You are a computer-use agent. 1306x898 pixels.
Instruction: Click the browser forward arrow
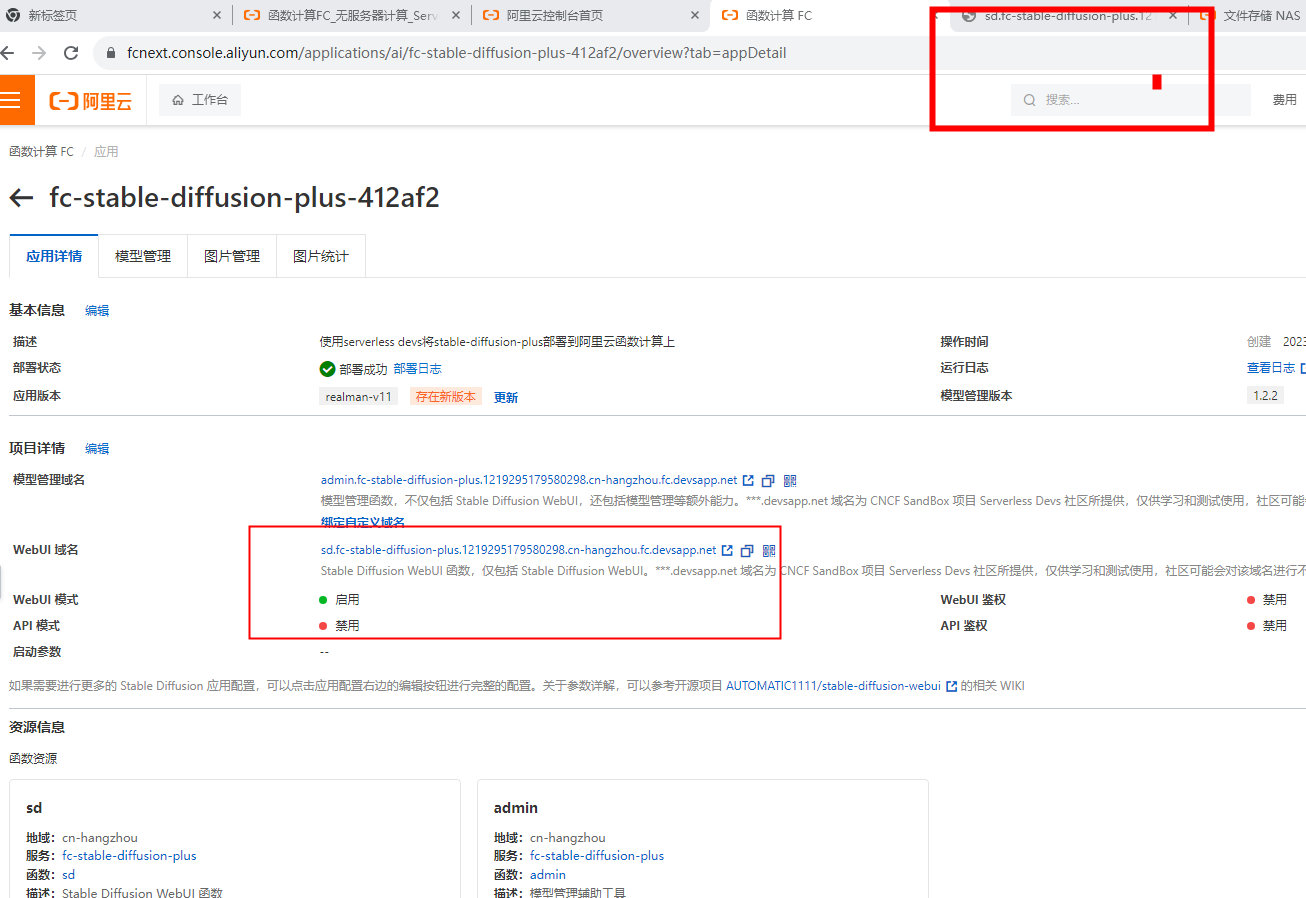[x=38, y=53]
